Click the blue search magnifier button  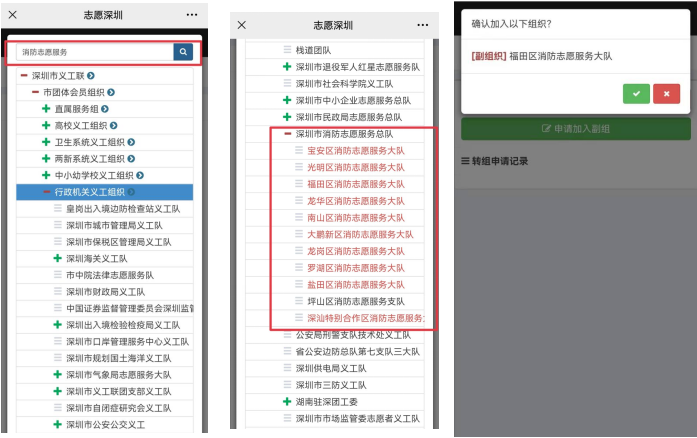point(183,52)
